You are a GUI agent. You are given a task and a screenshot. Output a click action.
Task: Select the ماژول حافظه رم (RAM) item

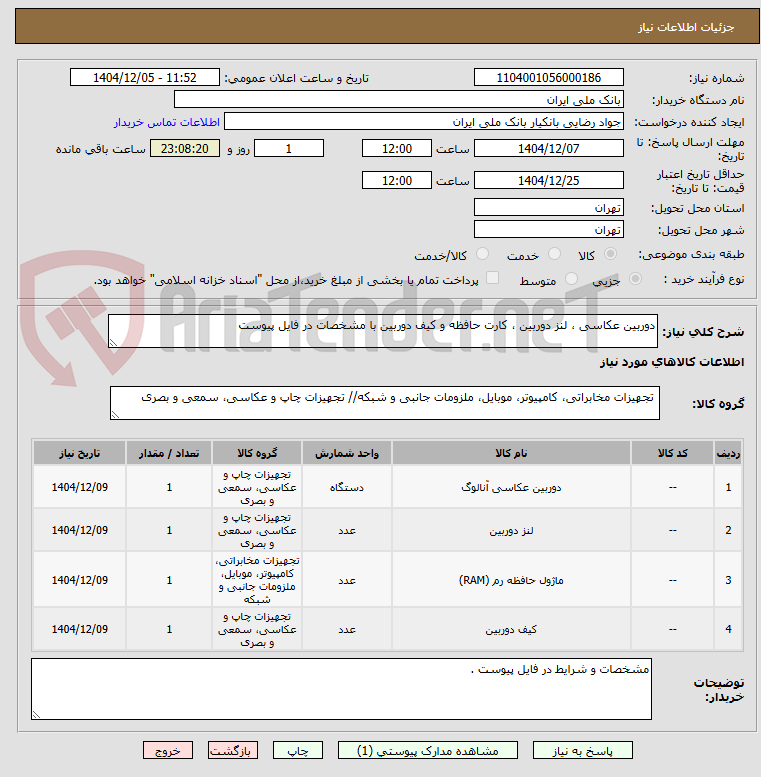point(511,580)
